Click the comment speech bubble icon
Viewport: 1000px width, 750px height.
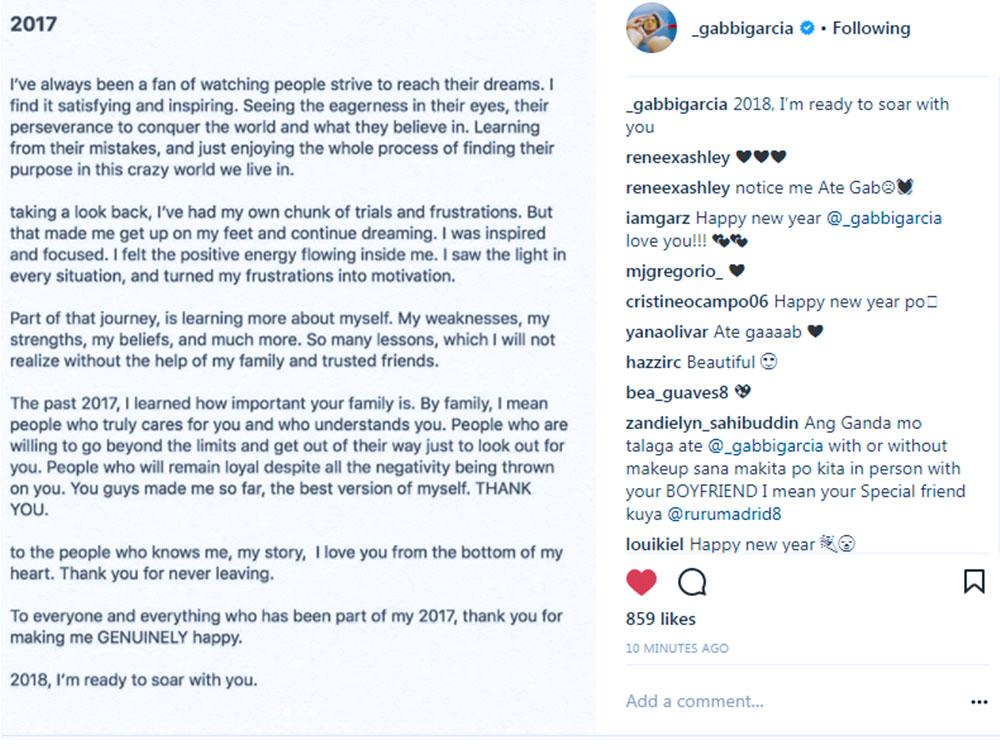(x=692, y=581)
